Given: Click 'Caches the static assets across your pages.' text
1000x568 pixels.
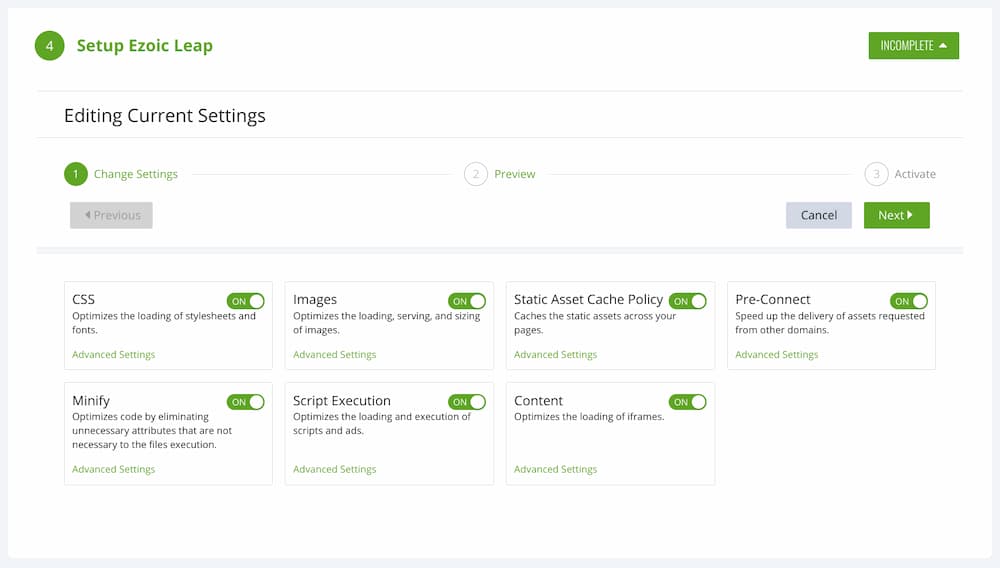Looking at the screenshot, I should point(595,323).
